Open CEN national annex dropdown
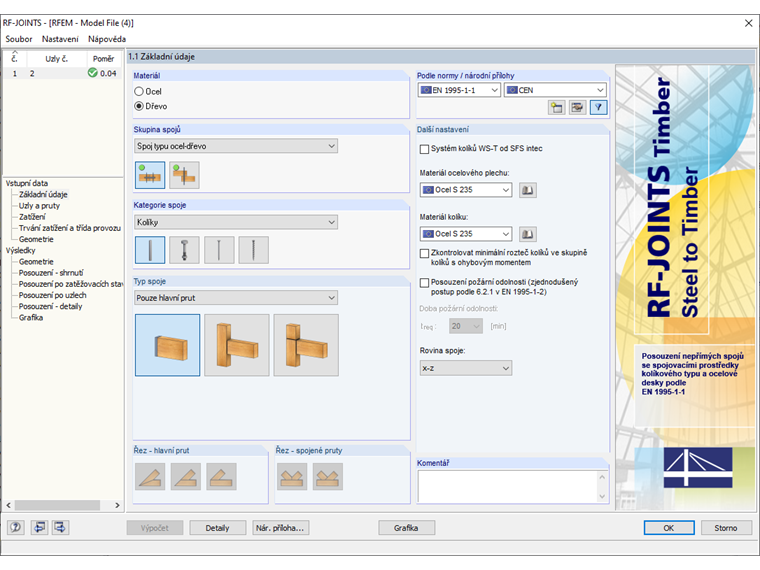 (555, 90)
